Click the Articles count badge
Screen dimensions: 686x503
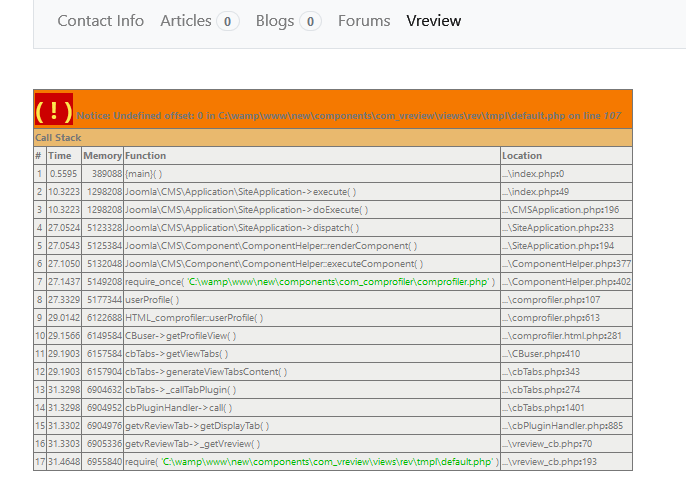(228, 21)
